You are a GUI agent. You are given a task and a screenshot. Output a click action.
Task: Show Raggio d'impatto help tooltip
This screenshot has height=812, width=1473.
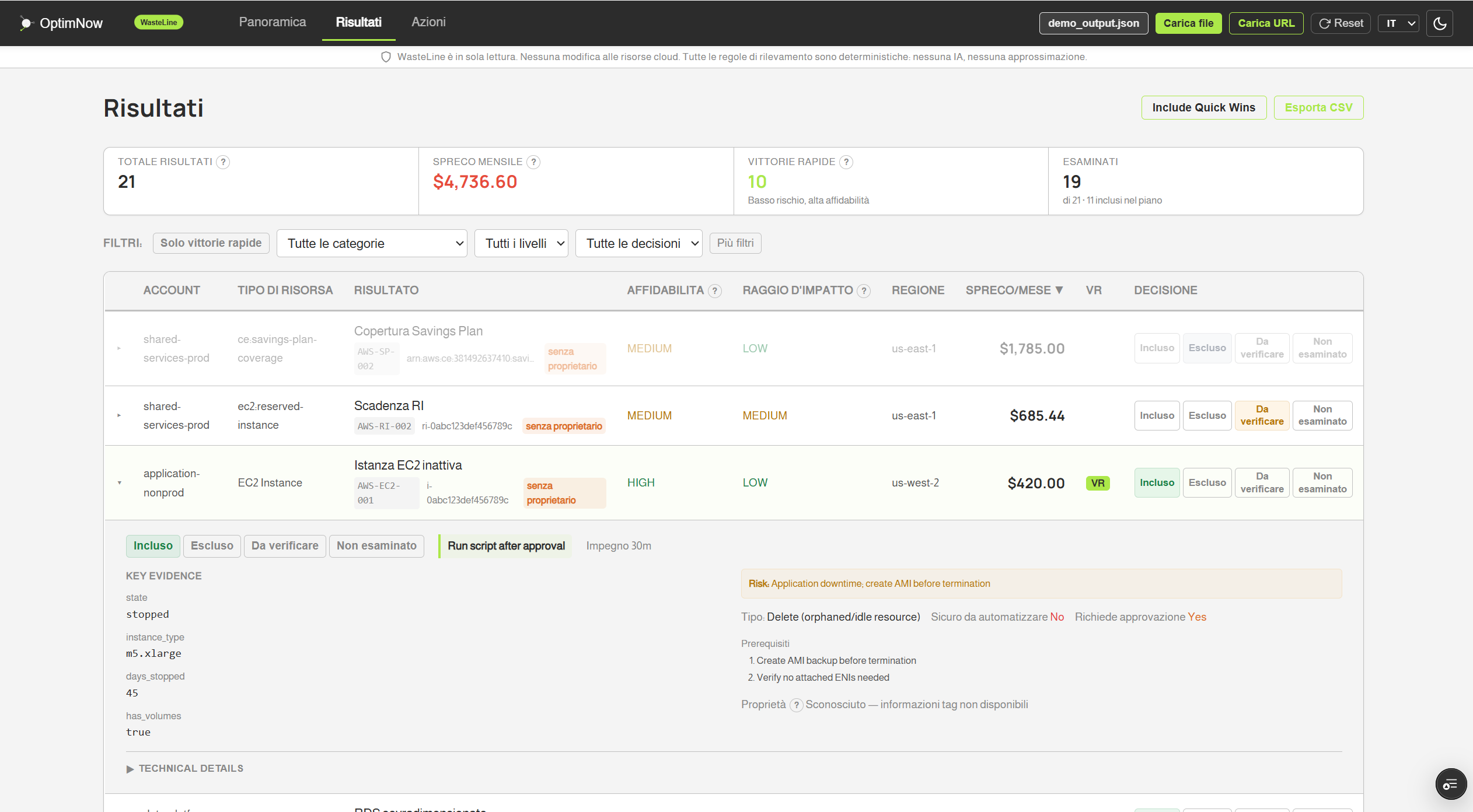[864, 290]
